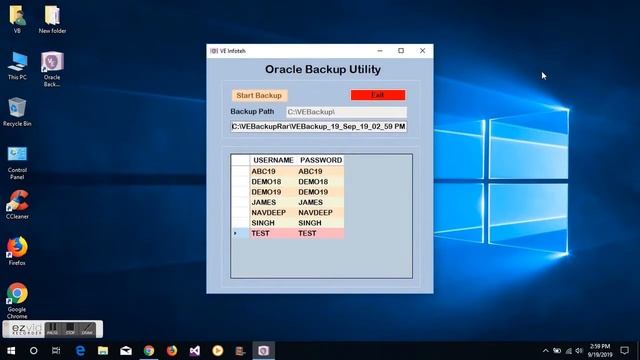Focus the Backup Path input field
640x360 pixels.
[347, 112]
